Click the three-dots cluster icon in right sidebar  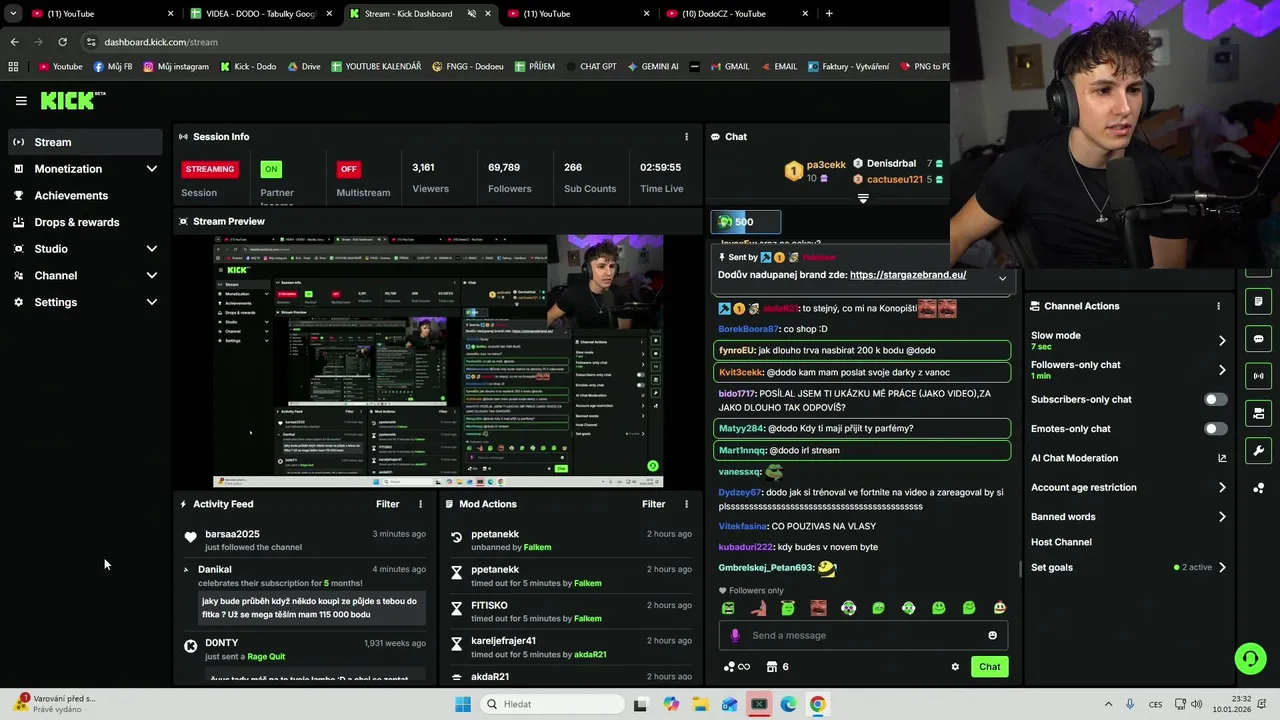click(x=1258, y=488)
